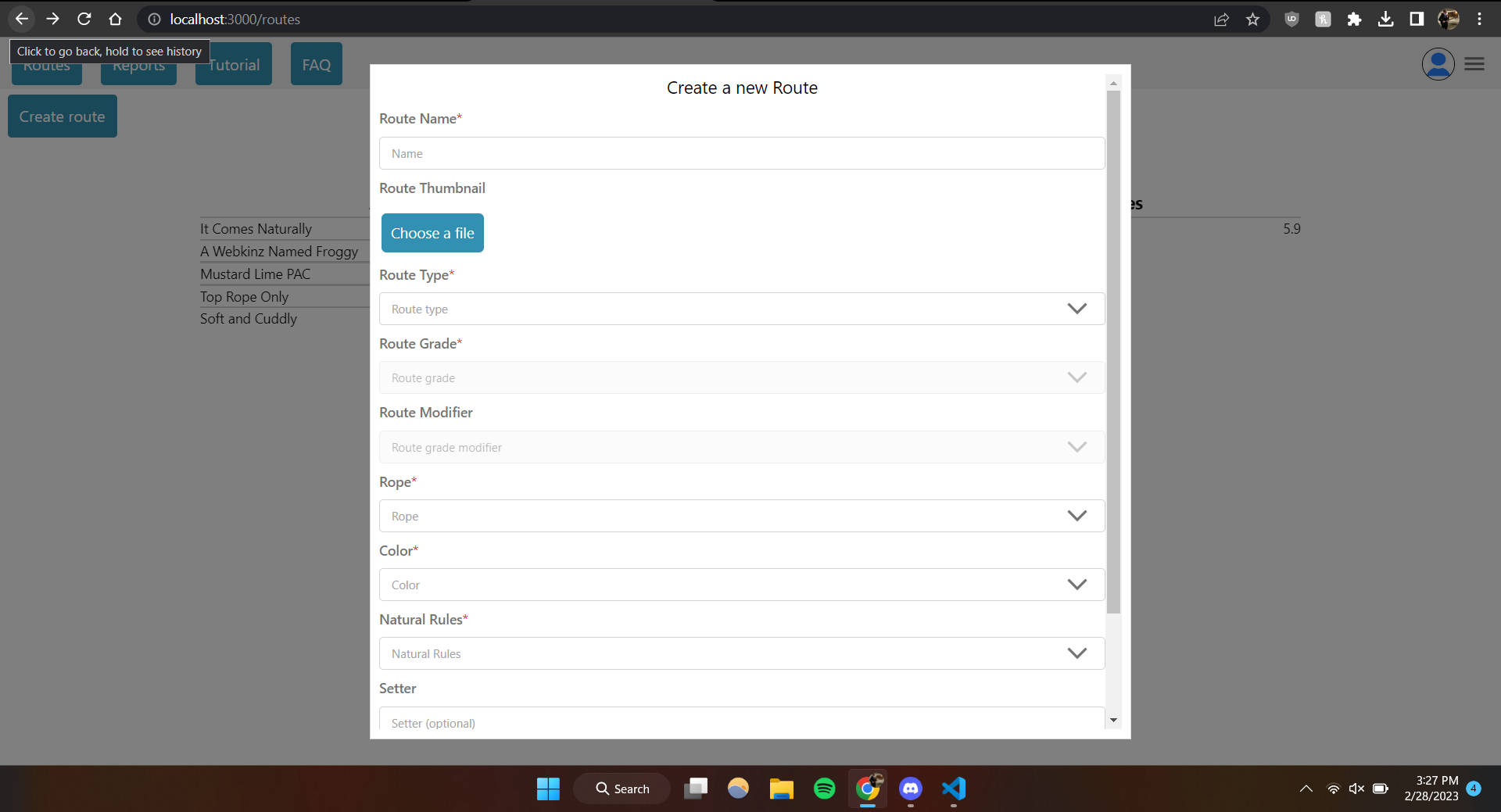Screen dimensions: 1501x812
Task: Open the browser sidebar panel icon
Action: pyautogui.click(x=1417, y=19)
